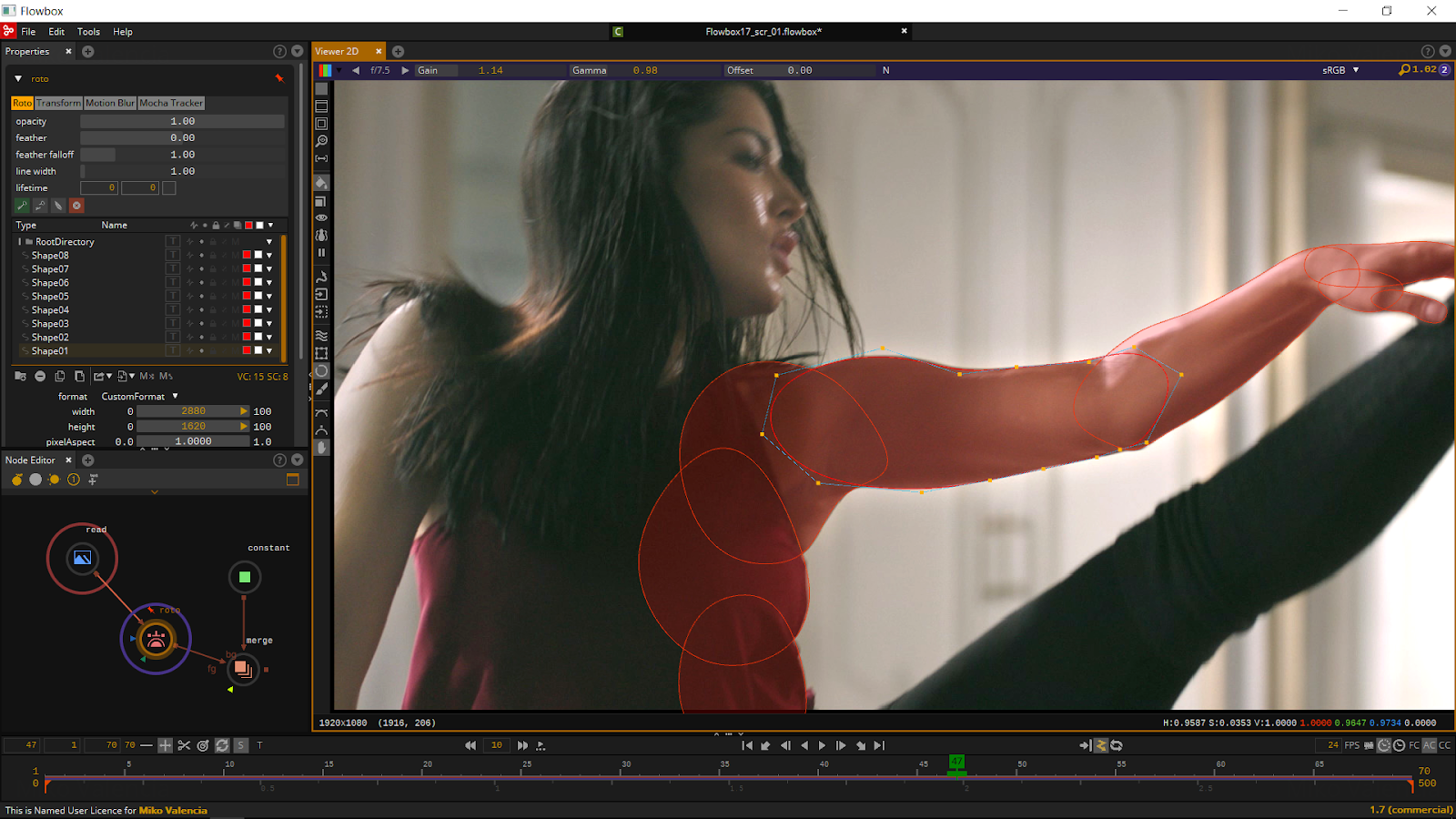The width and height of the screenshot is (1456, 819).
Task: Toggle the T transform box for Shape01
Action: point(173,350)
